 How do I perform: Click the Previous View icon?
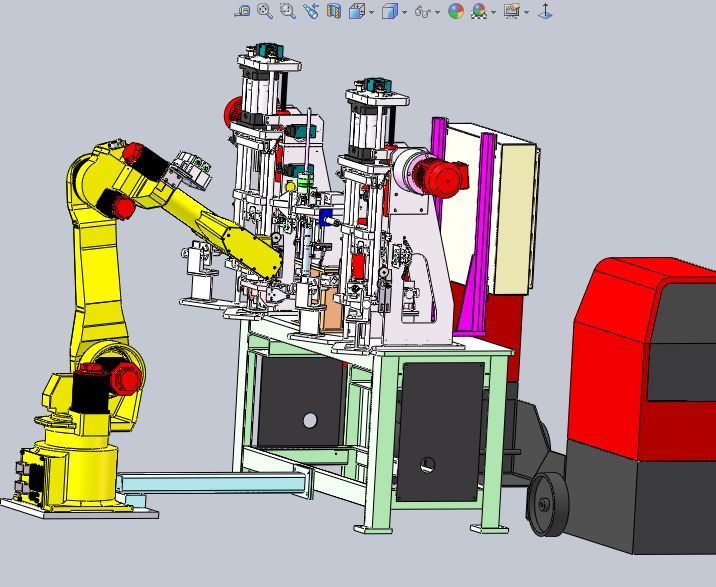[311, 11]
